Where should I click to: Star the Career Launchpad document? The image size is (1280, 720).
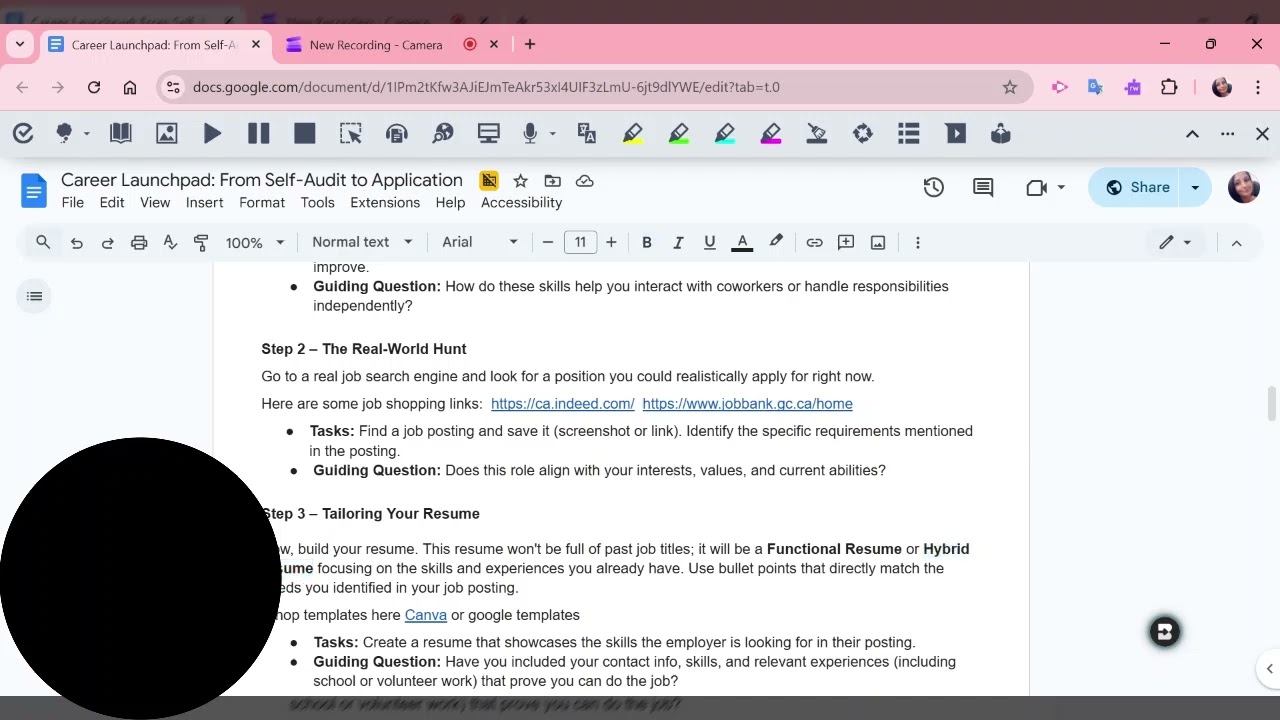pos(520,181)
